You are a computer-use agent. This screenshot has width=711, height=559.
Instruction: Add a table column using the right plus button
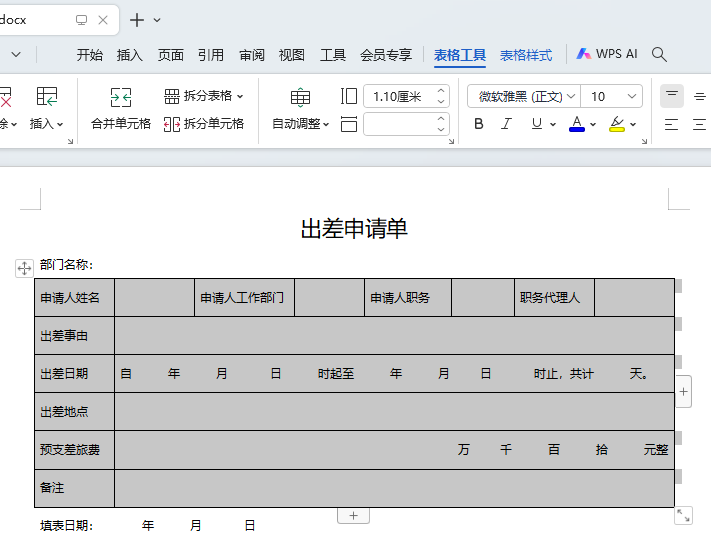[684, 392]
